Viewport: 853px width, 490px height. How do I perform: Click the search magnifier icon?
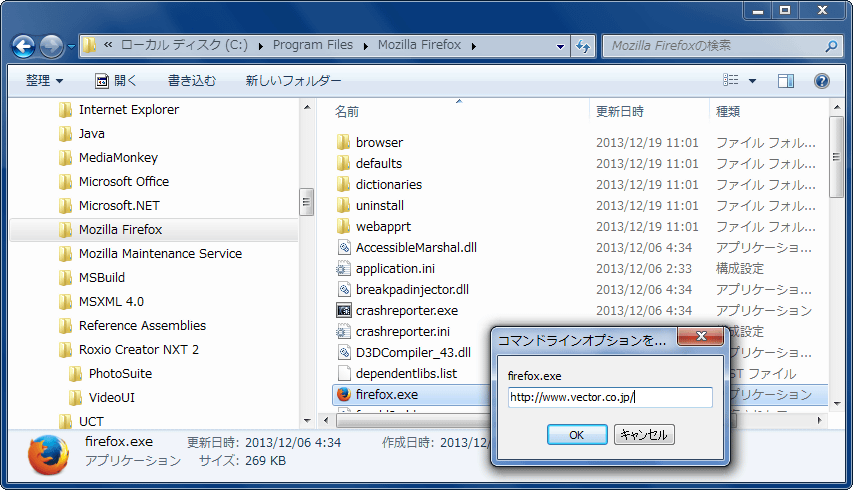[831, 46]
